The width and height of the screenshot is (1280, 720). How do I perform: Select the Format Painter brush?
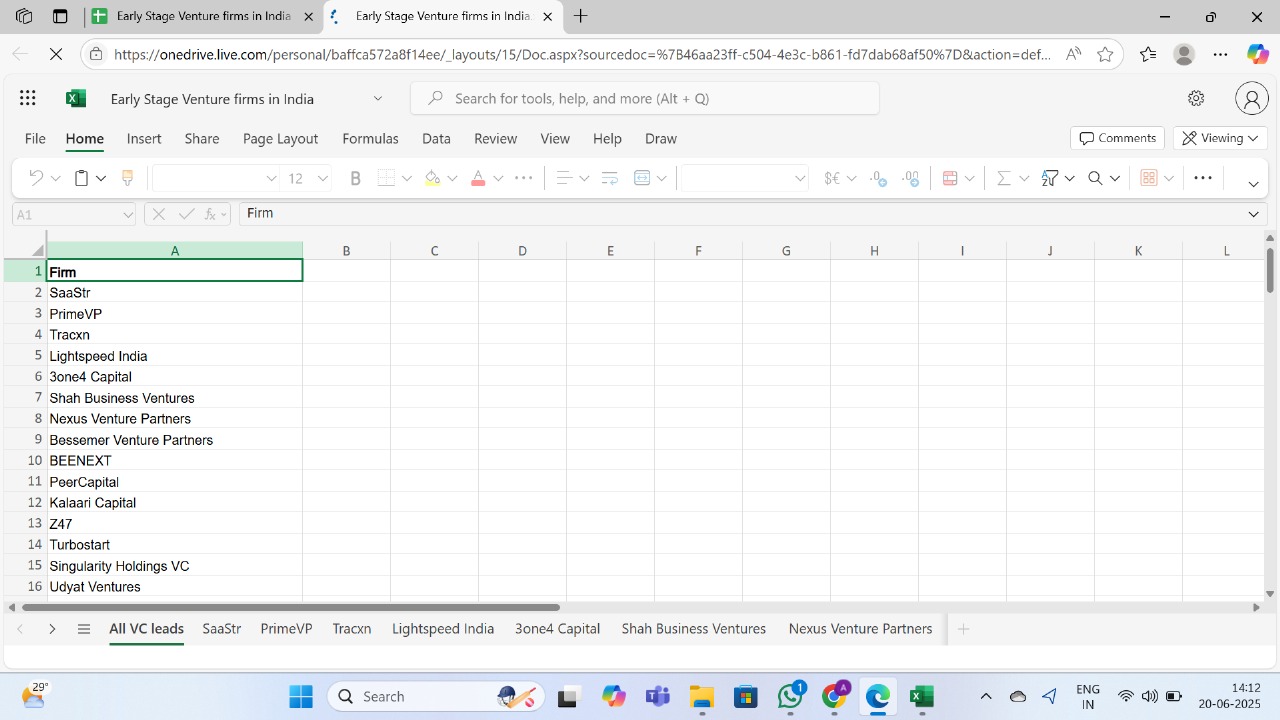click(x=127, y=178)
